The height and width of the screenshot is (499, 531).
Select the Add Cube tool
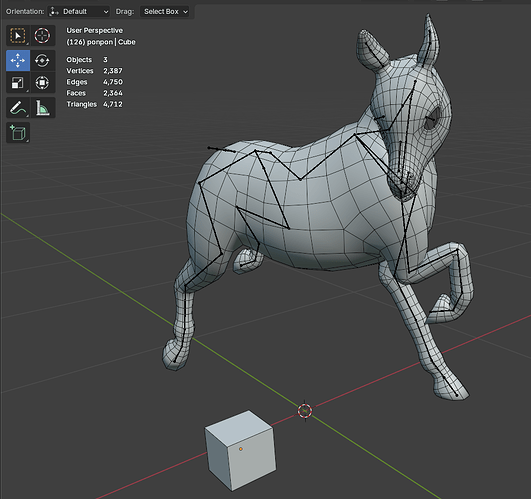tap(18, 133)
